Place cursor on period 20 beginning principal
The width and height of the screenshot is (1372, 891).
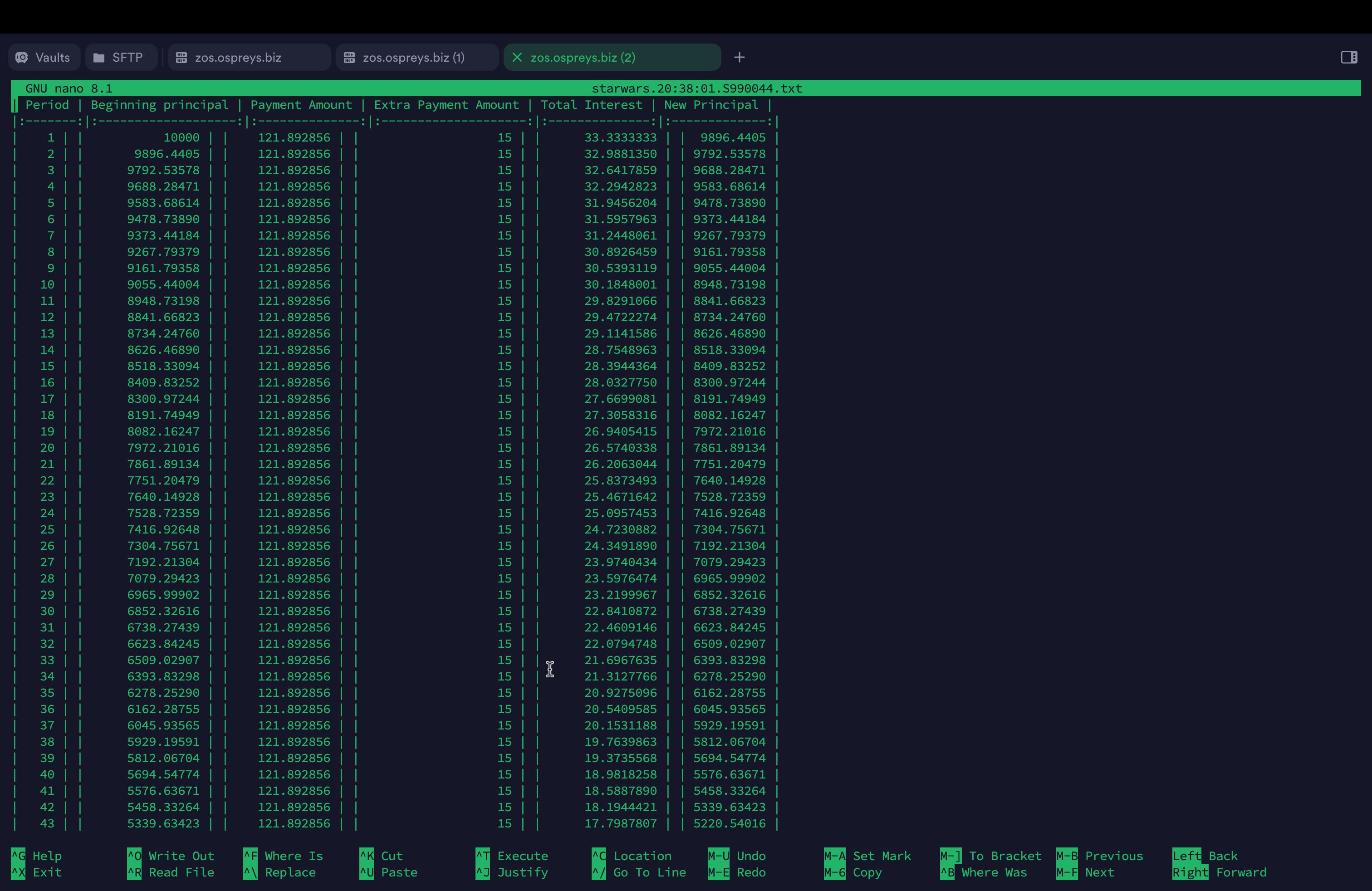coord(163,448)
